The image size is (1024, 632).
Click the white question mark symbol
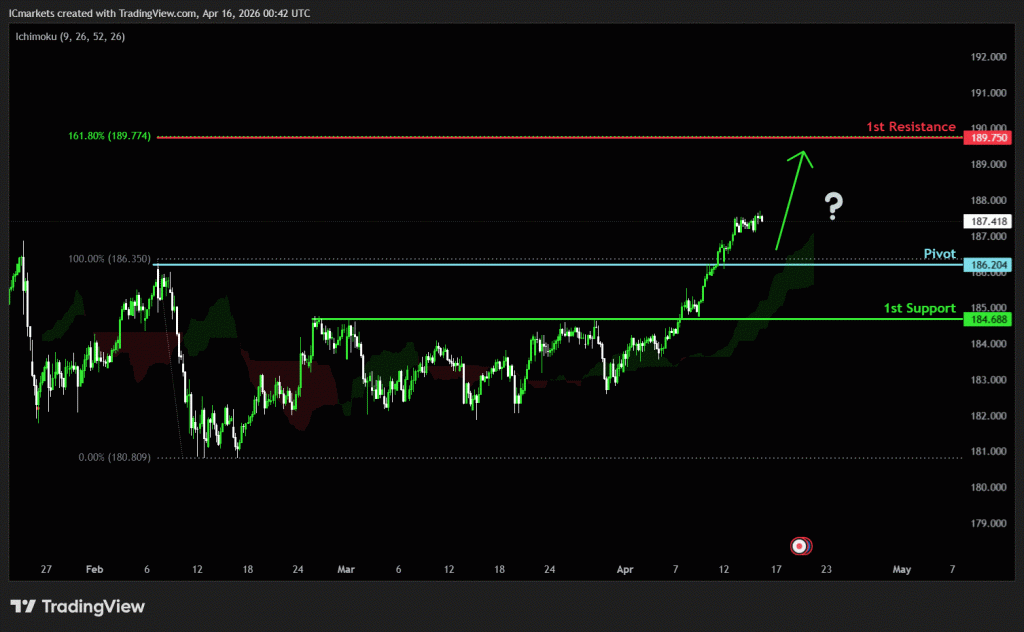click(x=833, y=207)
